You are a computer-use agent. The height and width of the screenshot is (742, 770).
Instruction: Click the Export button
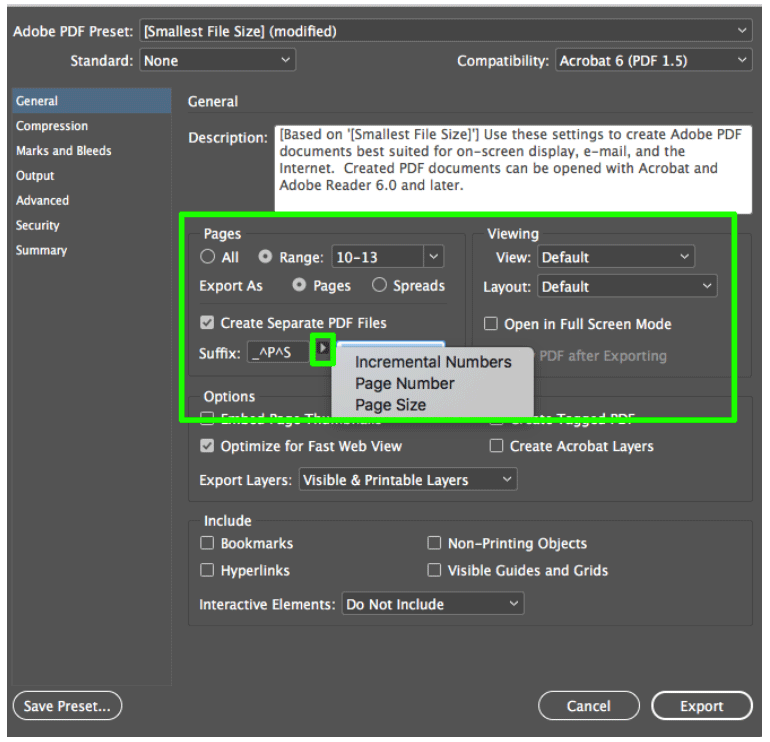(x=702, y=706)
